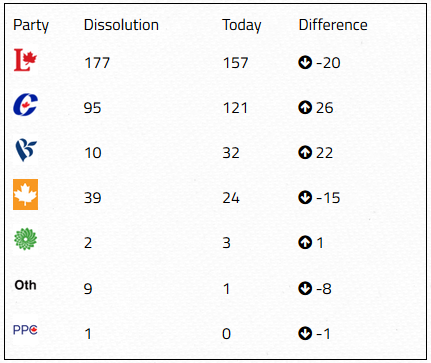Click the PPC party logo
The height and width of the screenshot is (363, 431).
click(x=25, y=330)
